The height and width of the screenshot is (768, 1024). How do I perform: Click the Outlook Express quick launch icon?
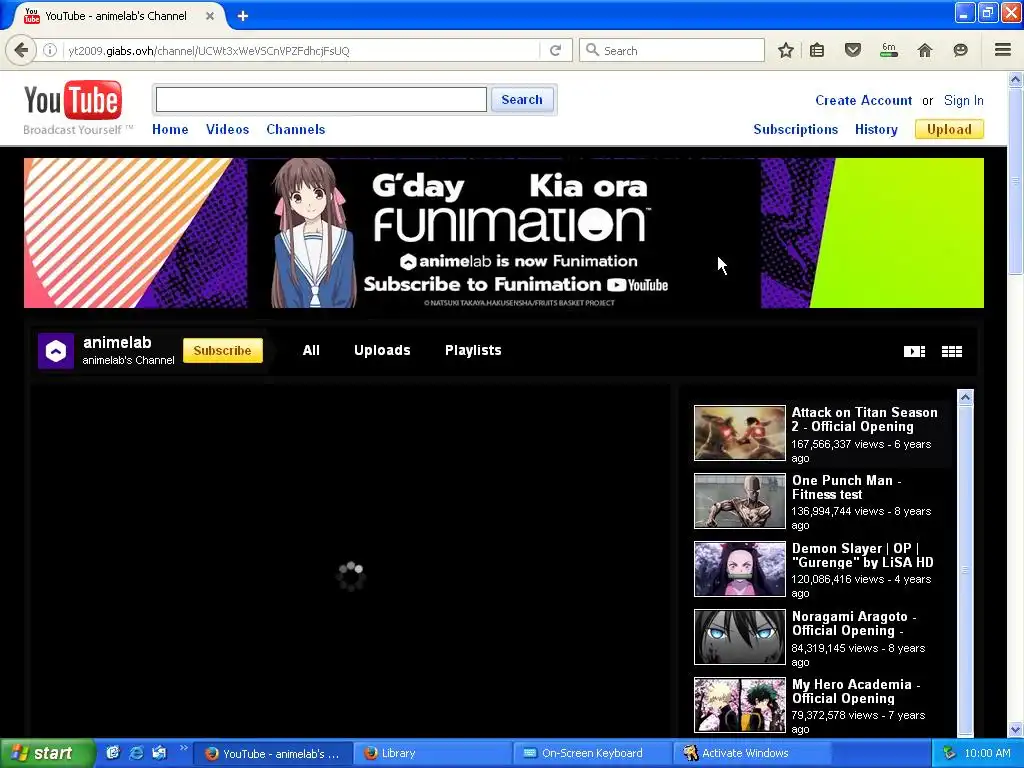[x=159, y=753]
